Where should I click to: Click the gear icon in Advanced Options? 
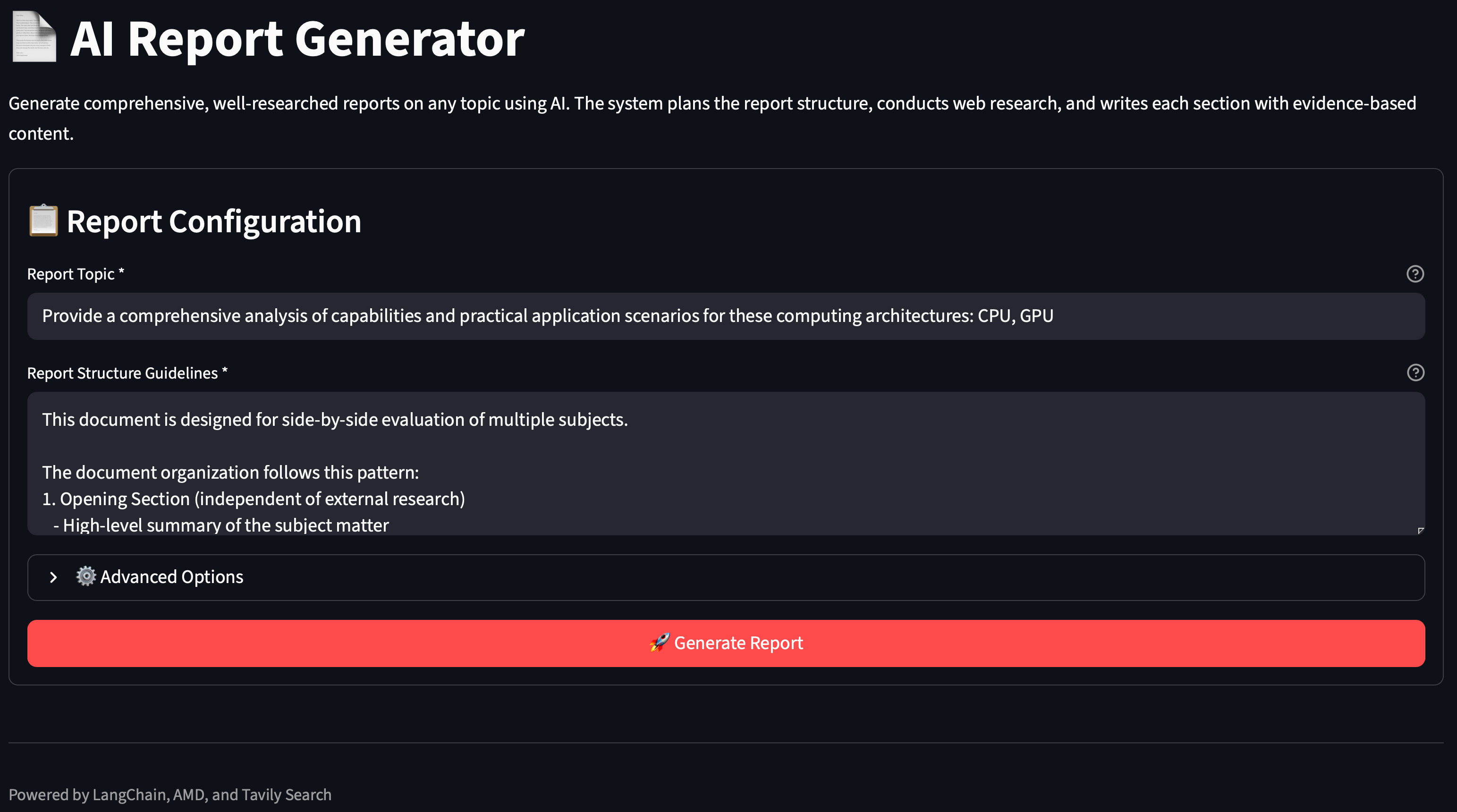(86, 576)
